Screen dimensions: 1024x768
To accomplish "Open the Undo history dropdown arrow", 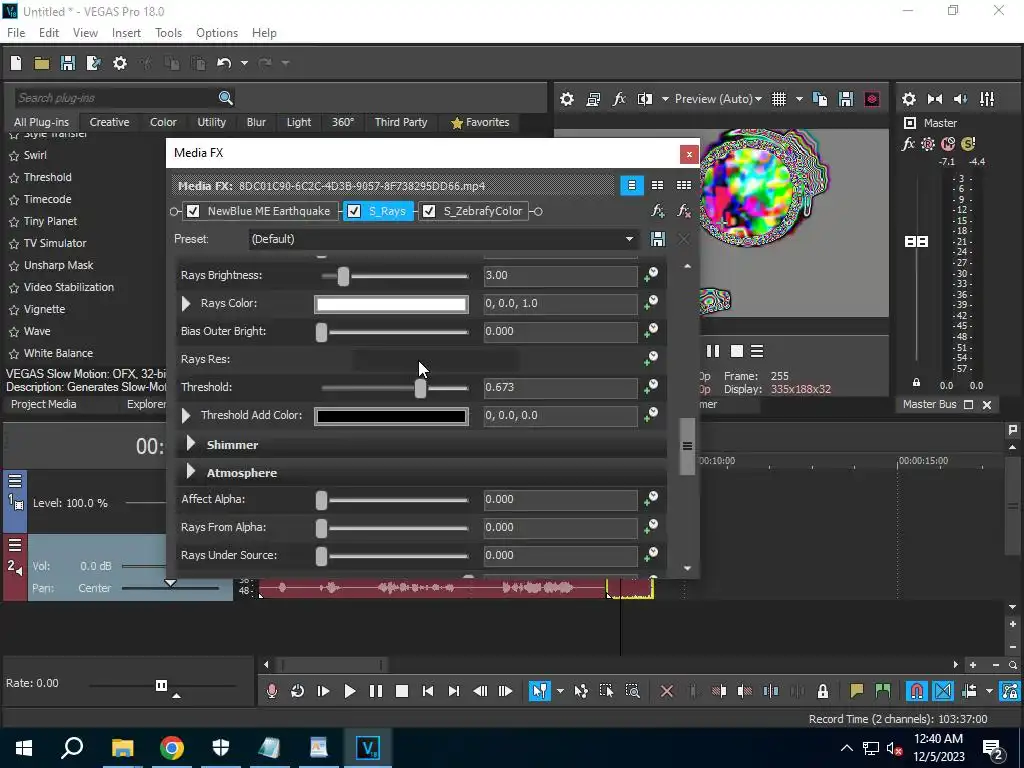I will tap(244, 63).
